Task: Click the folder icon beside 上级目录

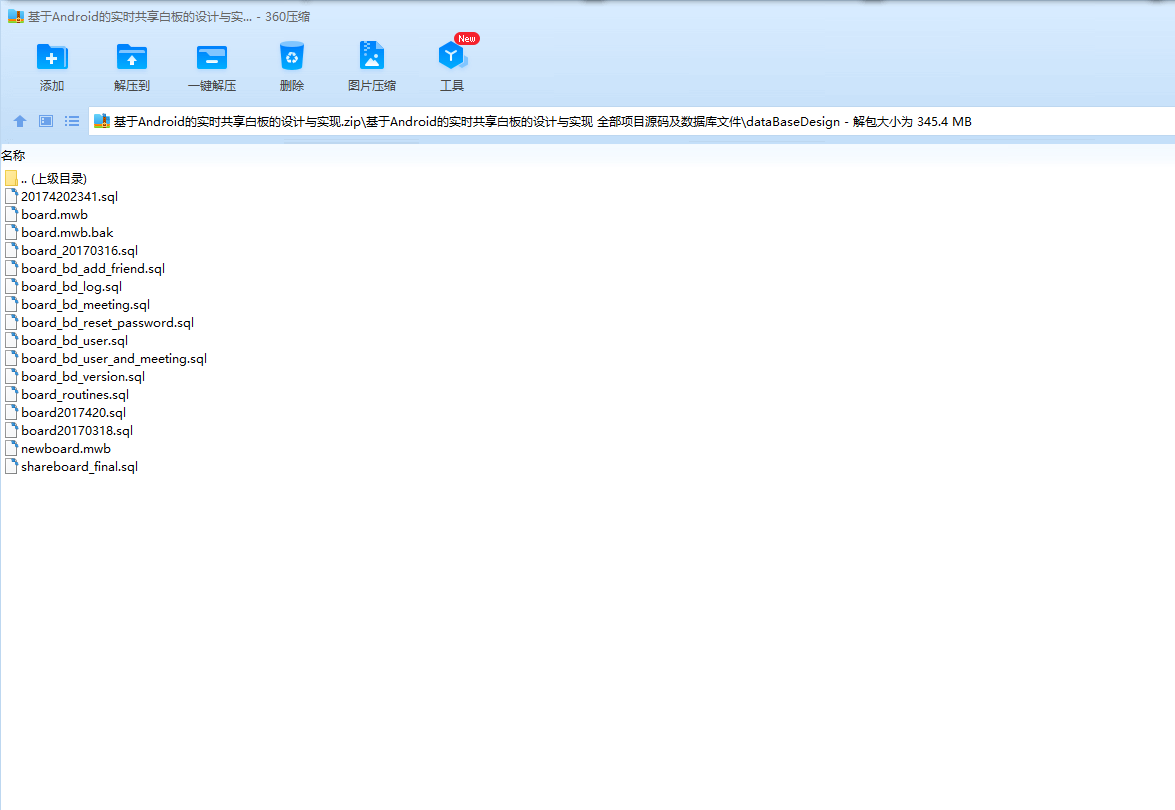Action: (x=11, y=178)
